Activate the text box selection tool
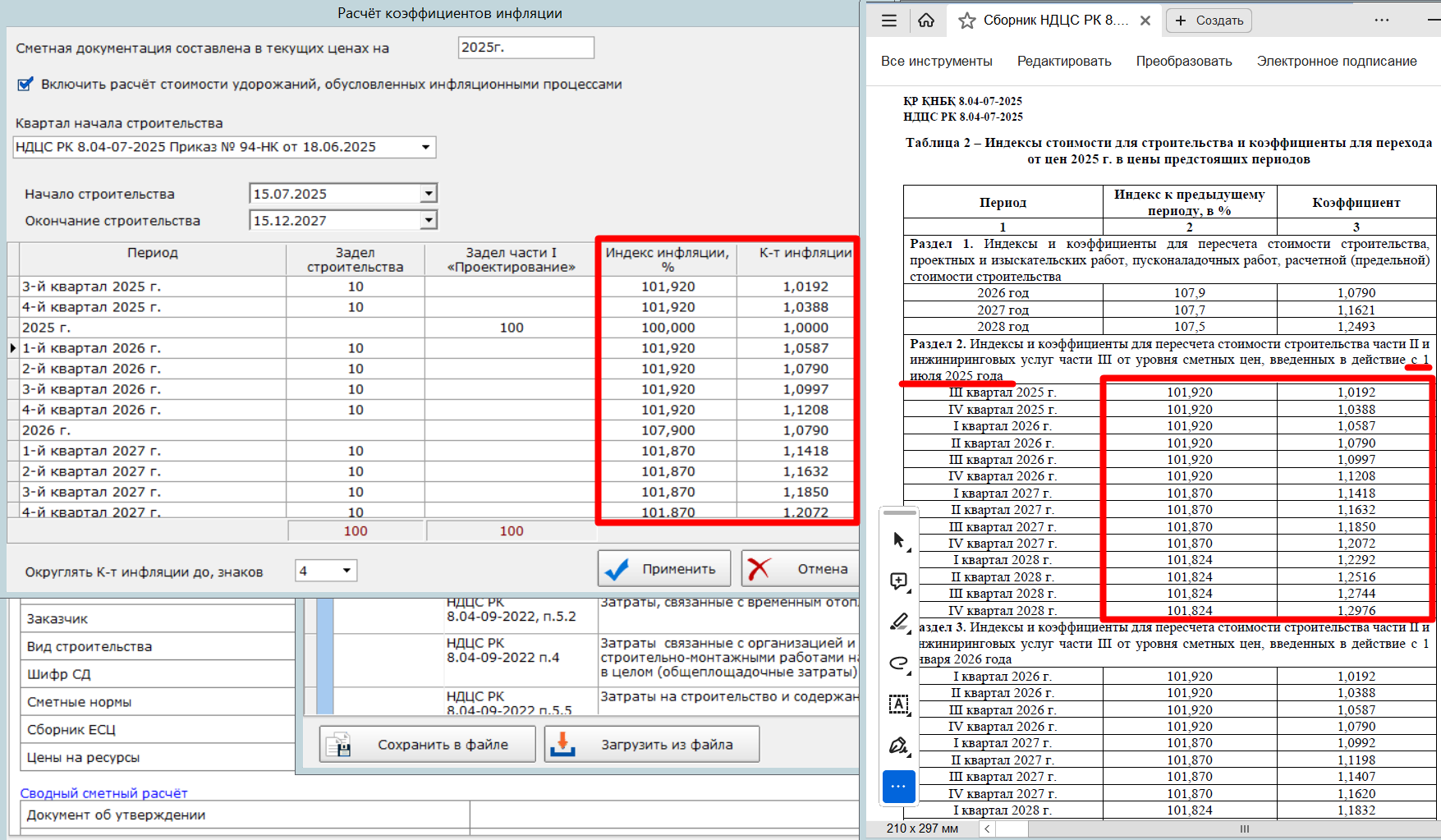Image resolution: width=1441 pixels, height=840 pixels. click(x=899, y=705)
